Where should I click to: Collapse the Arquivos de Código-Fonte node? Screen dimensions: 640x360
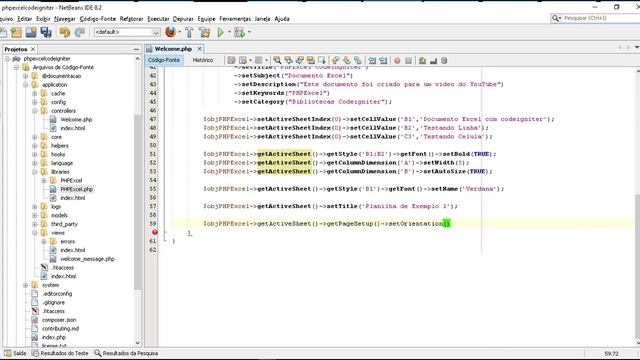pyautogui.click(x=16, y=67)
